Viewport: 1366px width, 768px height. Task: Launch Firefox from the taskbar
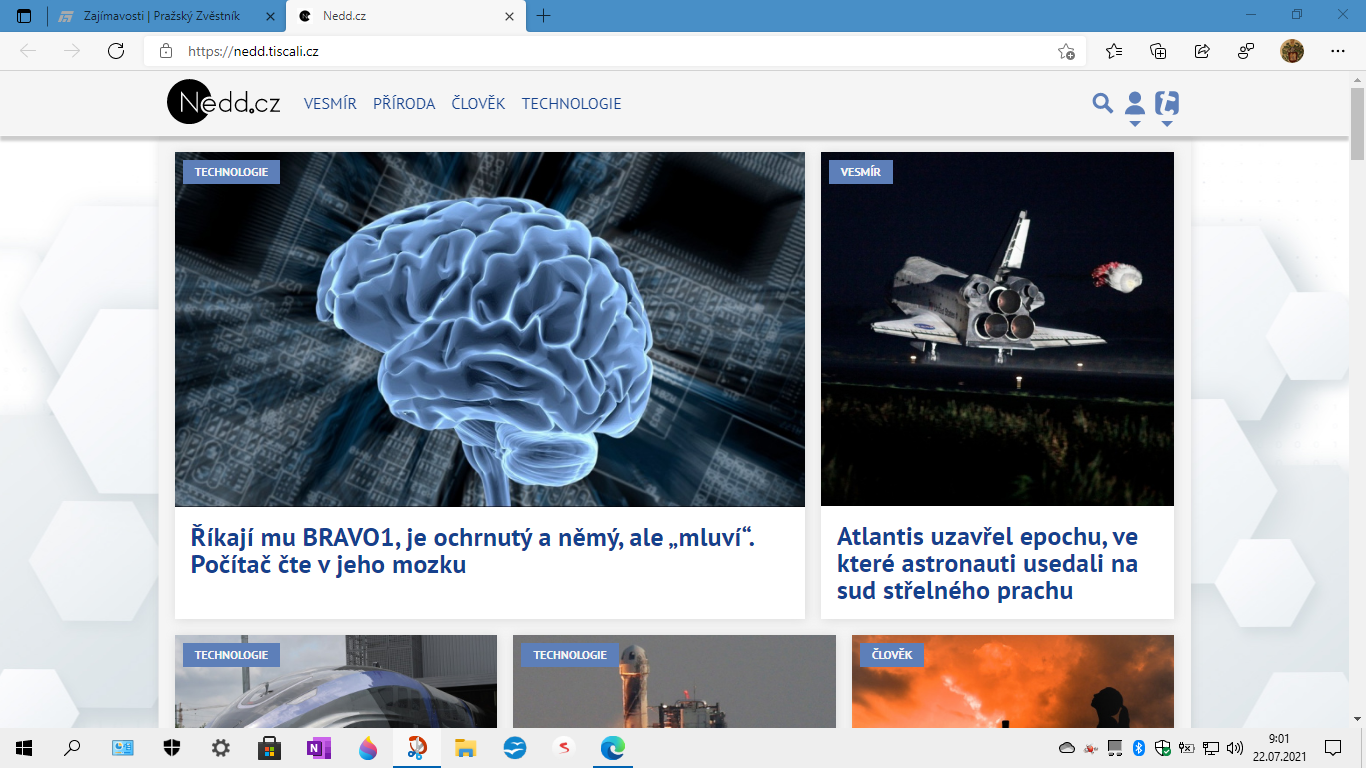367,747
